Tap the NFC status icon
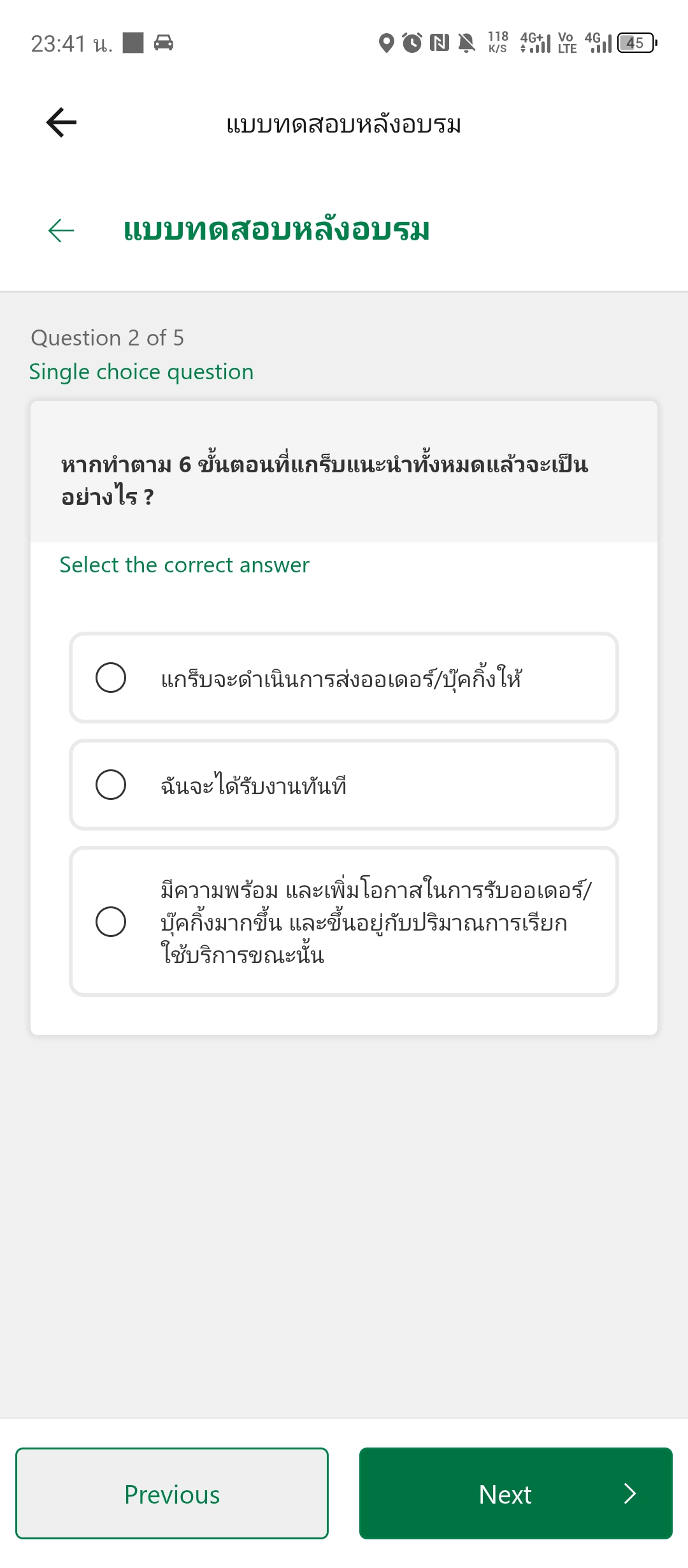Screen dimensions: 688x1568 click(x=440, y=43)
